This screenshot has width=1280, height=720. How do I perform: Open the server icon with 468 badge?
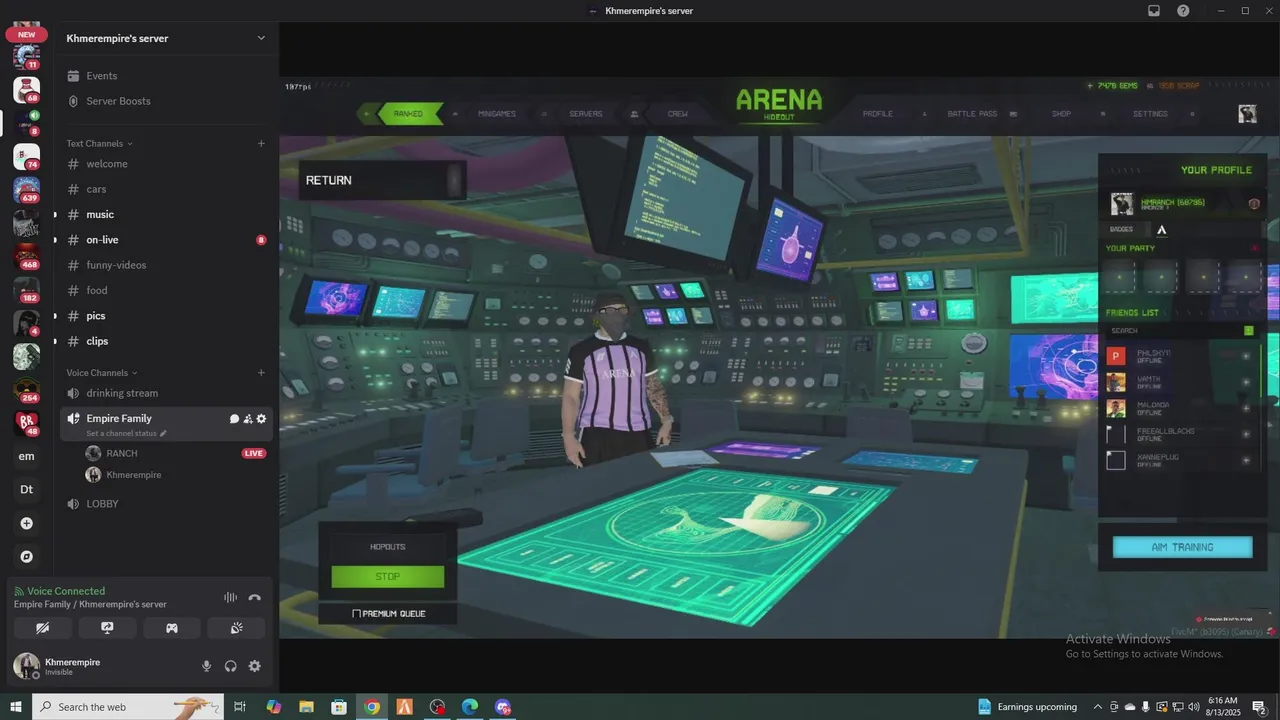click(x=26, y=256)
